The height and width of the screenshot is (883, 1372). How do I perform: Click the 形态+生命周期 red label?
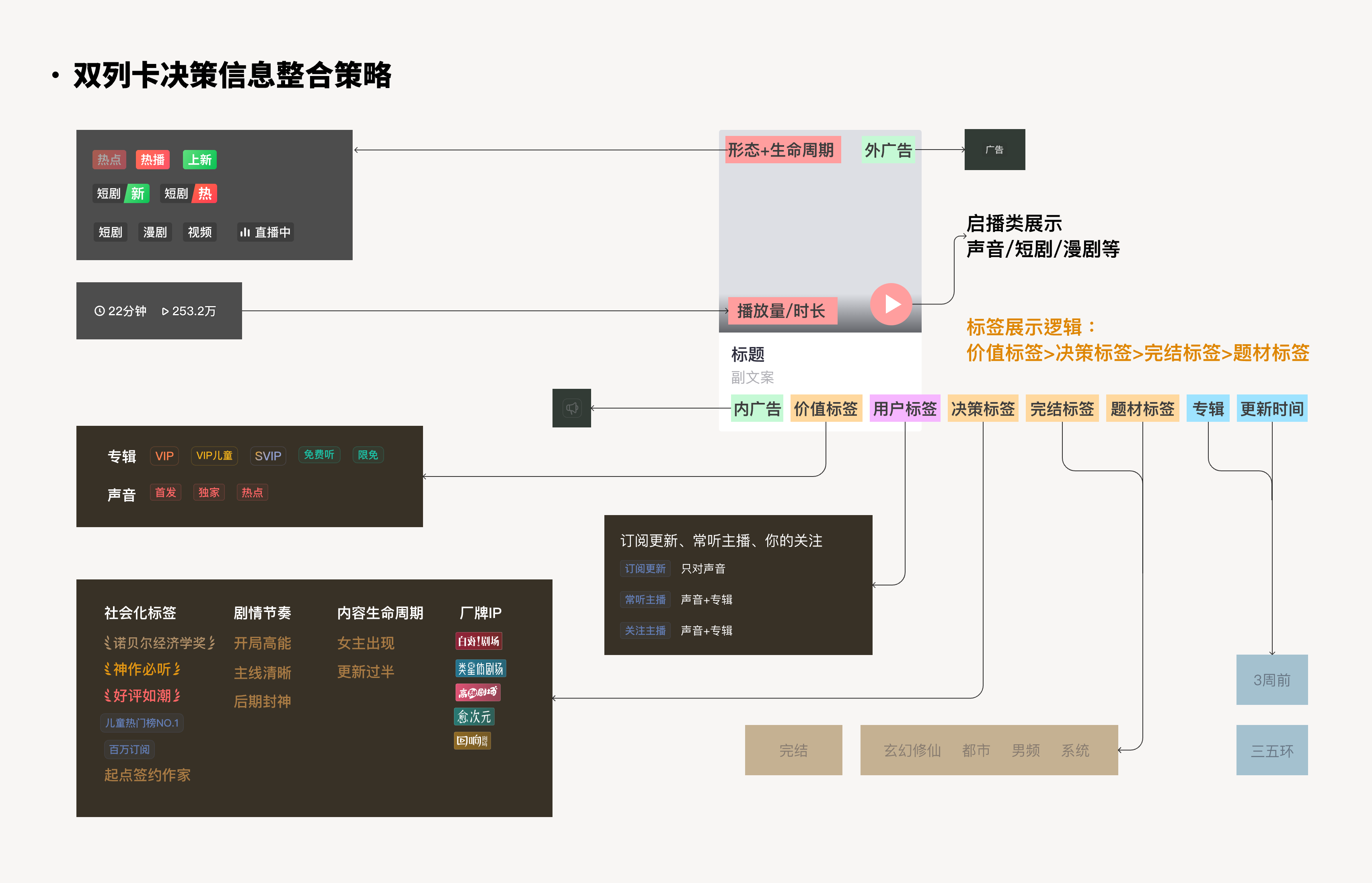click(x=783, y=150)
